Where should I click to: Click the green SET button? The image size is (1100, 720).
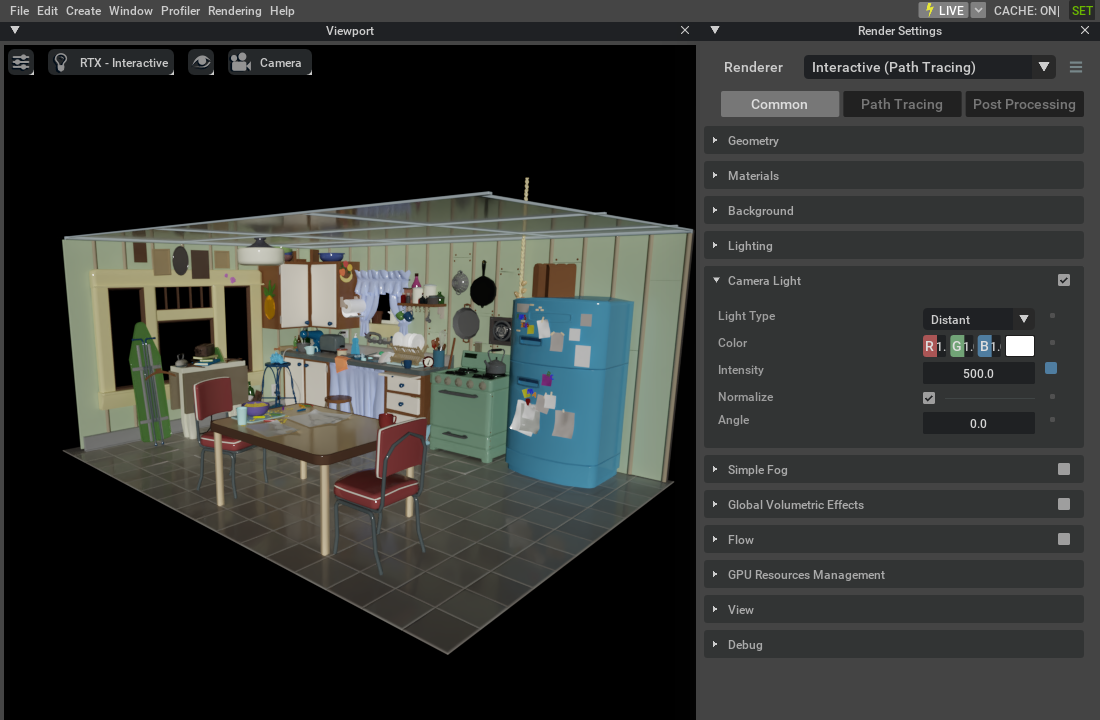(1082, 11)
